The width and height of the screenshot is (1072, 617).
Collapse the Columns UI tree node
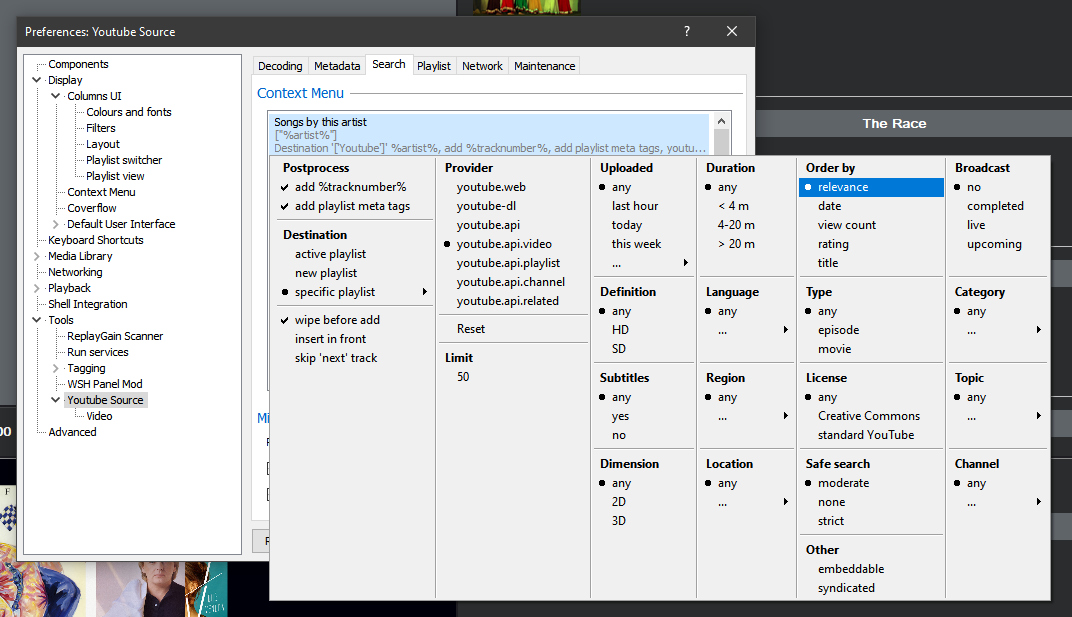(56, 96)
